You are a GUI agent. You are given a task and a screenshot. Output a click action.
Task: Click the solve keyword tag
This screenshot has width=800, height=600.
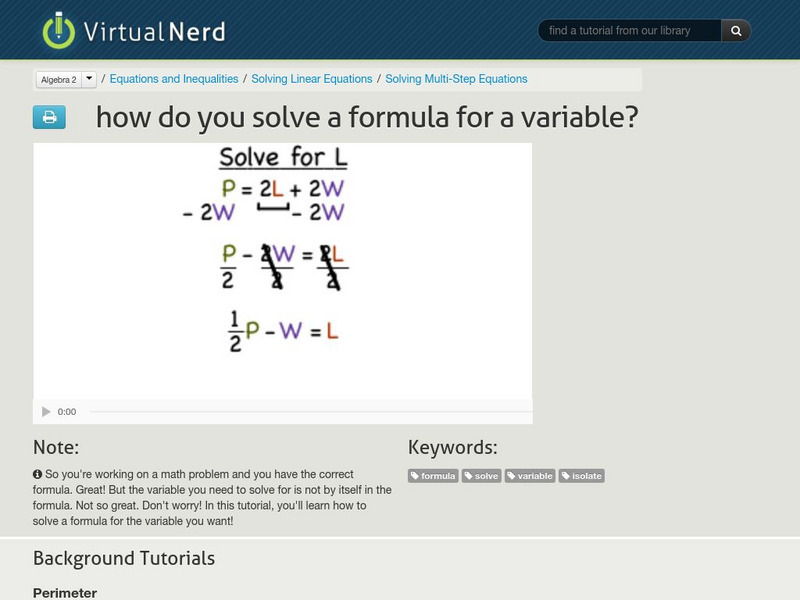(x=480, y=476)
